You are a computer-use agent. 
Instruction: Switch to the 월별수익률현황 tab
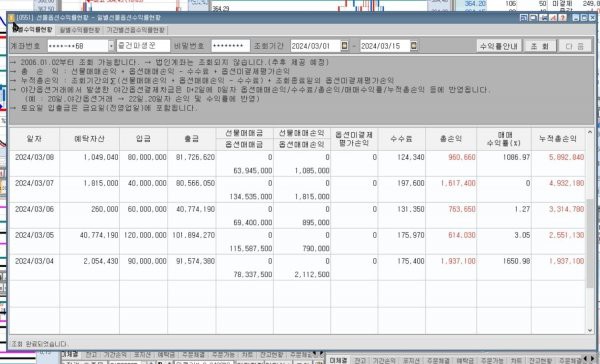click(80, 30)
